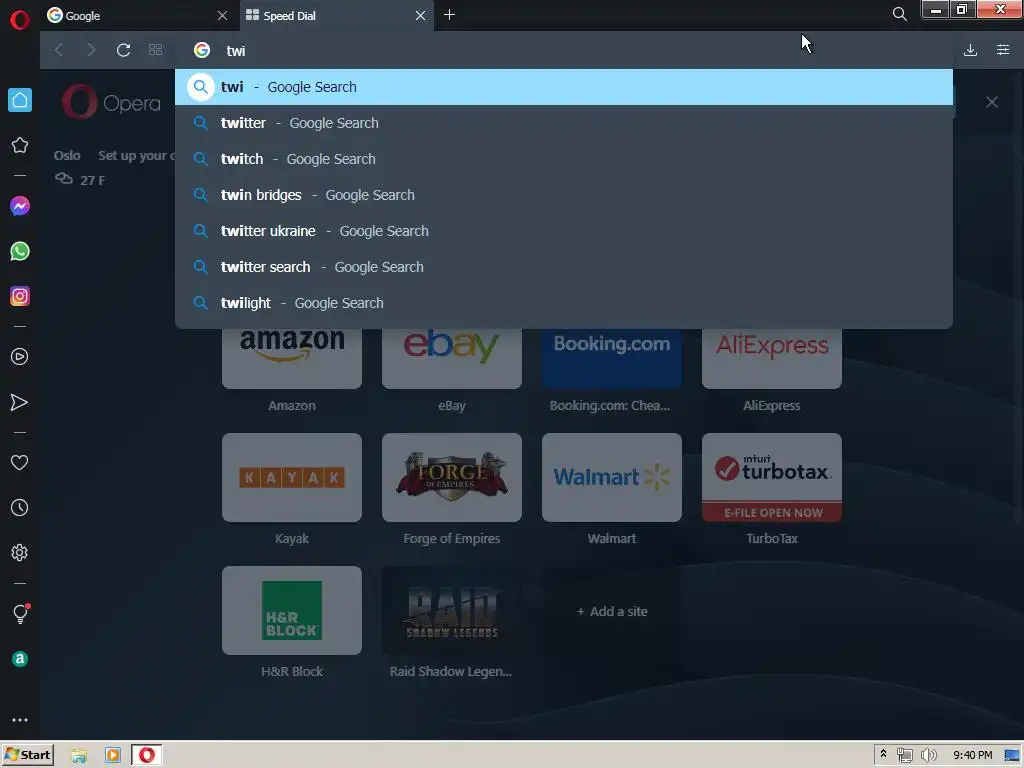Open the Forge of Empires tile
Viewport: 1024px width, 768px height.
point(452,477)
